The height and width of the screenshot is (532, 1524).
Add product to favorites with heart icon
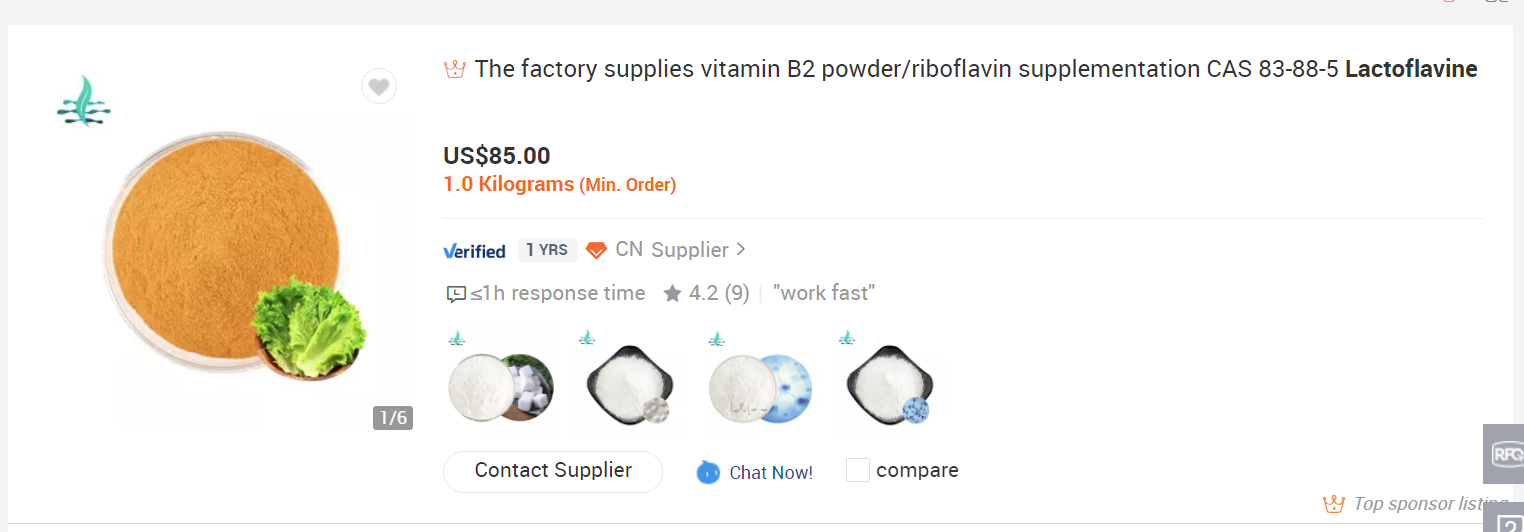[378, 87]
